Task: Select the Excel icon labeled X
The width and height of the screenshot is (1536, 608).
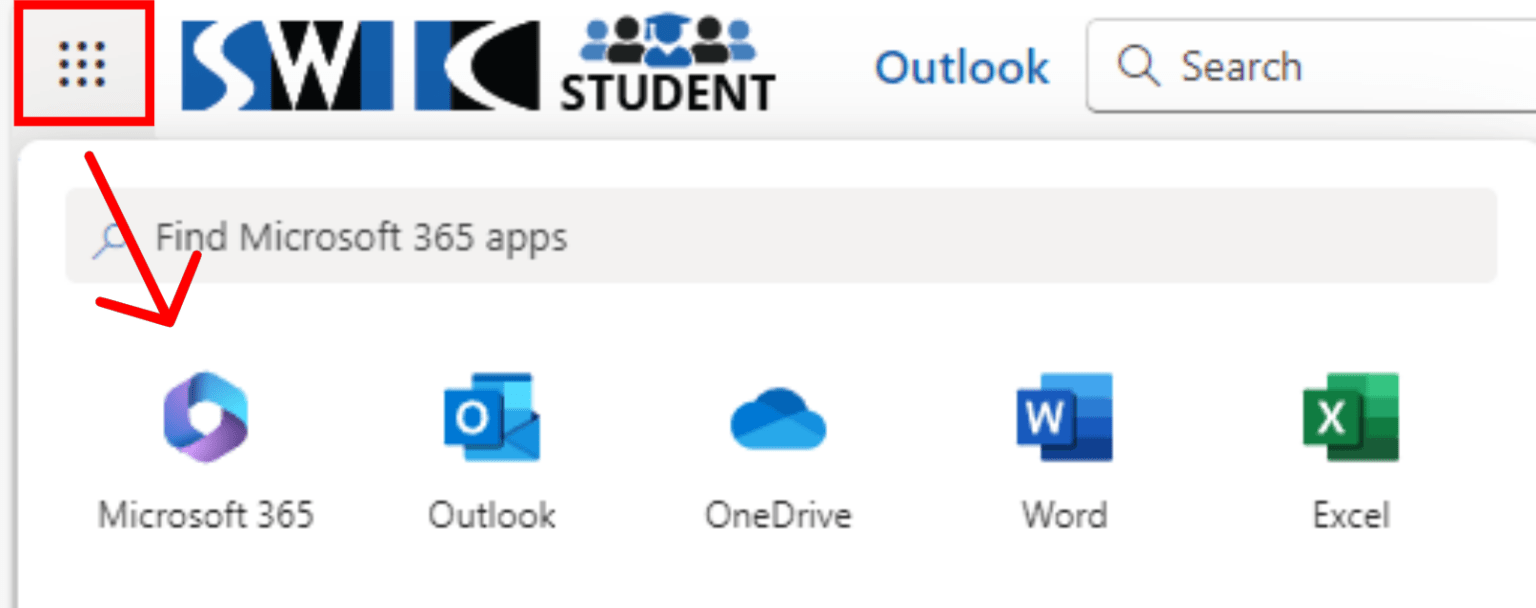Action: (x=1351, y=418)
